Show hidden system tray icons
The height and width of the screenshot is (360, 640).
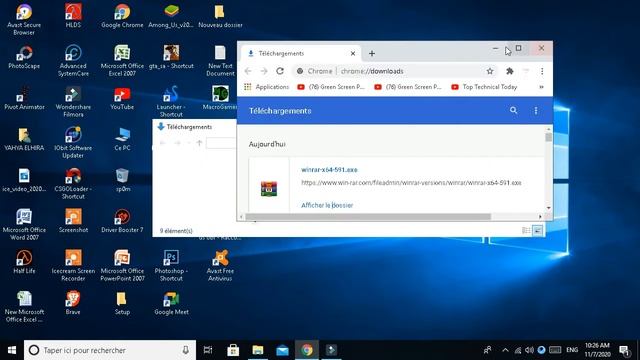click(x=505, y=350)
